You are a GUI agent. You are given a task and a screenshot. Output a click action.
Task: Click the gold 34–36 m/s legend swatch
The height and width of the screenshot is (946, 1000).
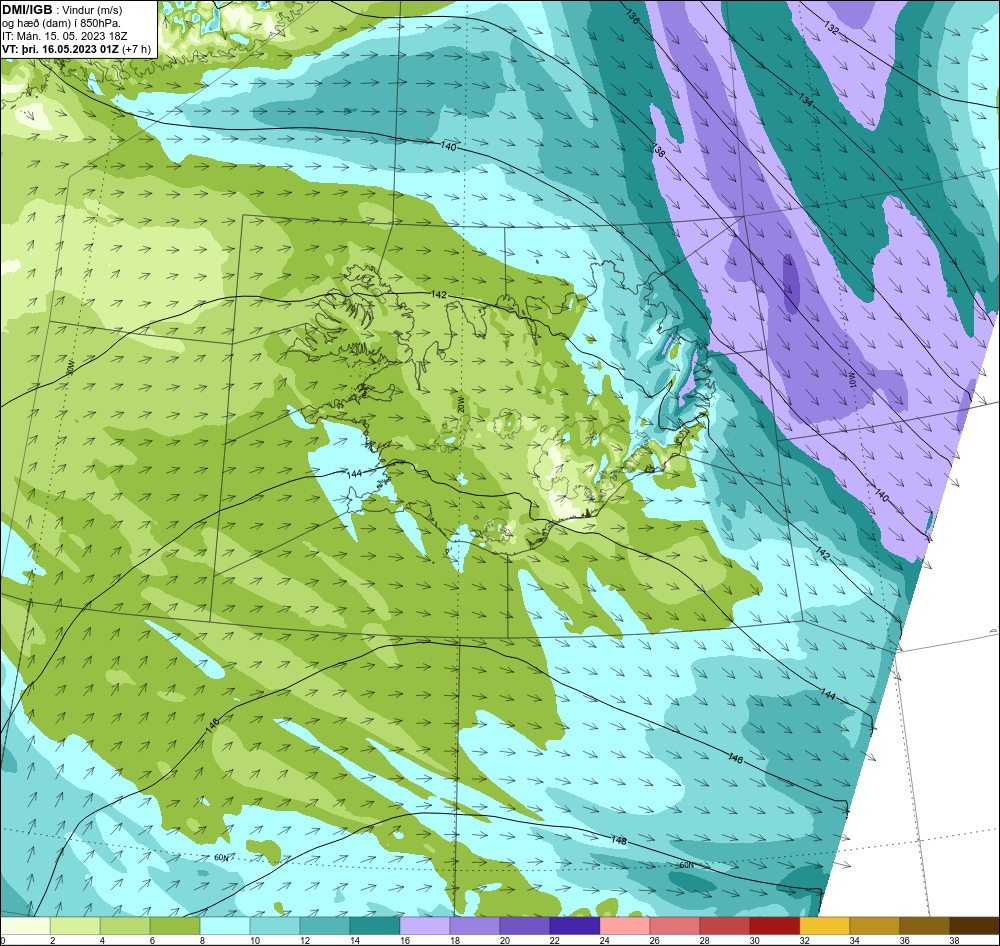coord(874,926)
